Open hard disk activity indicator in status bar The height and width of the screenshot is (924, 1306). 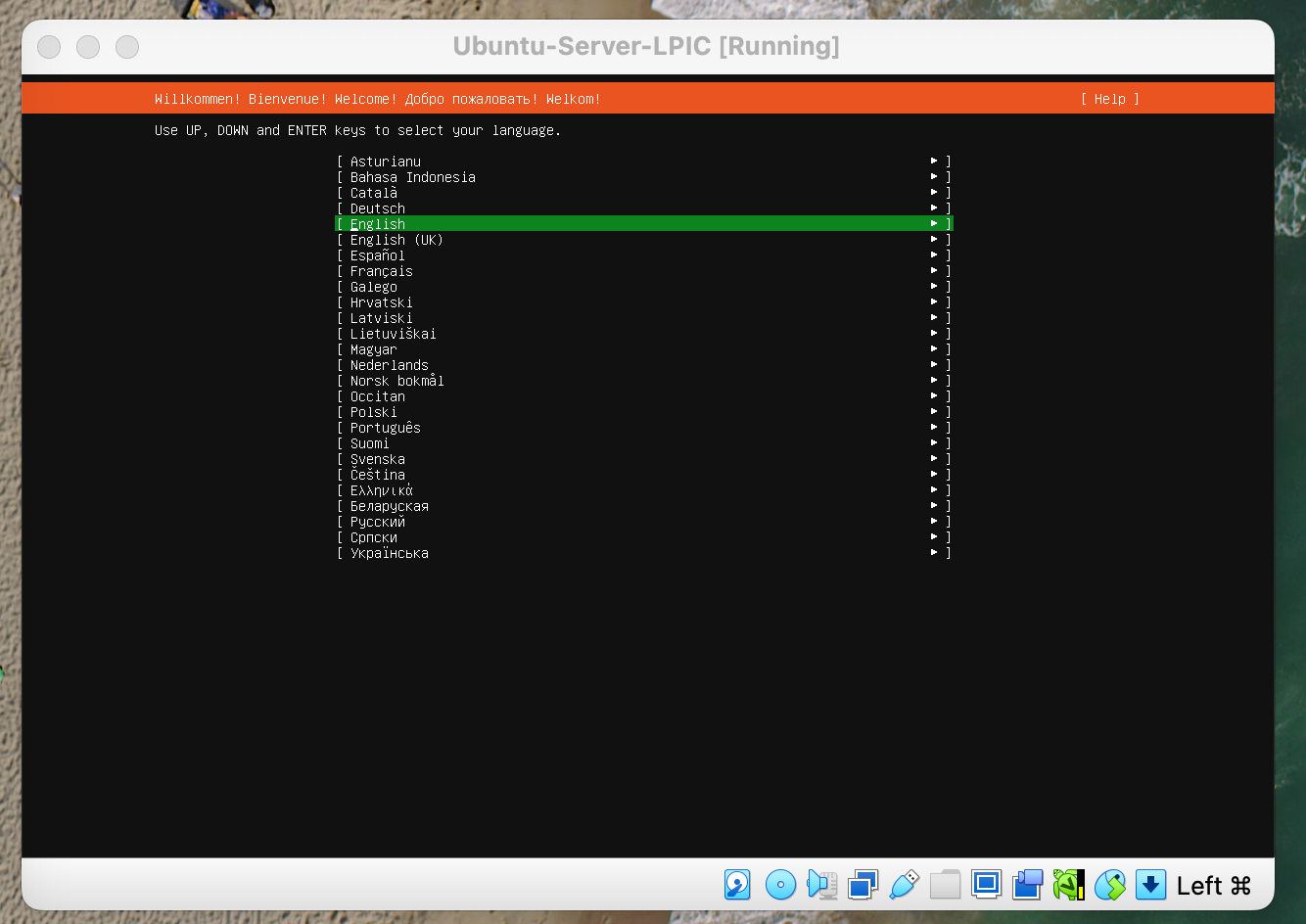click(x=737, y=885)
